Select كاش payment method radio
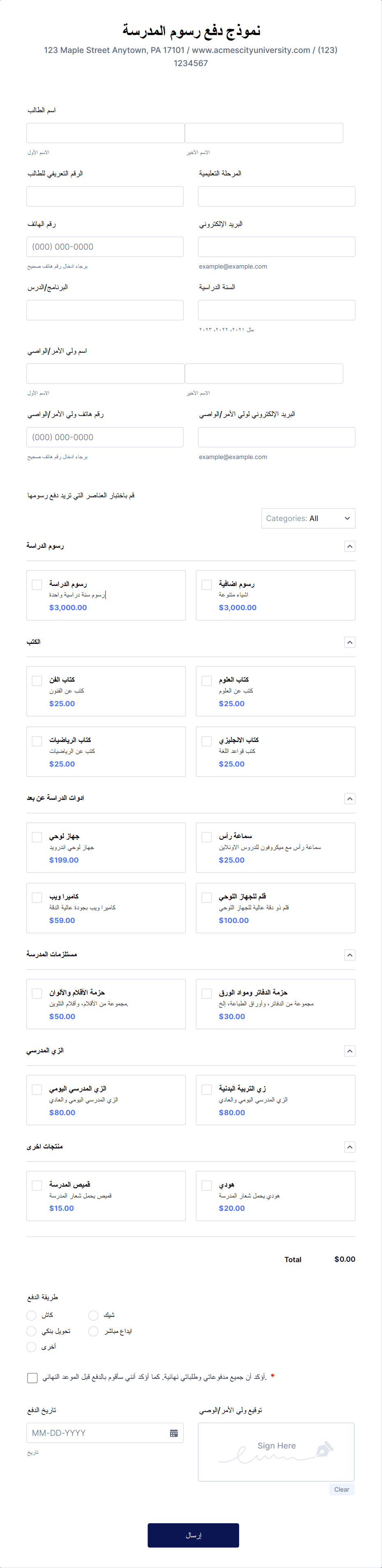The image size is (382, 1568). point(32,1315)
